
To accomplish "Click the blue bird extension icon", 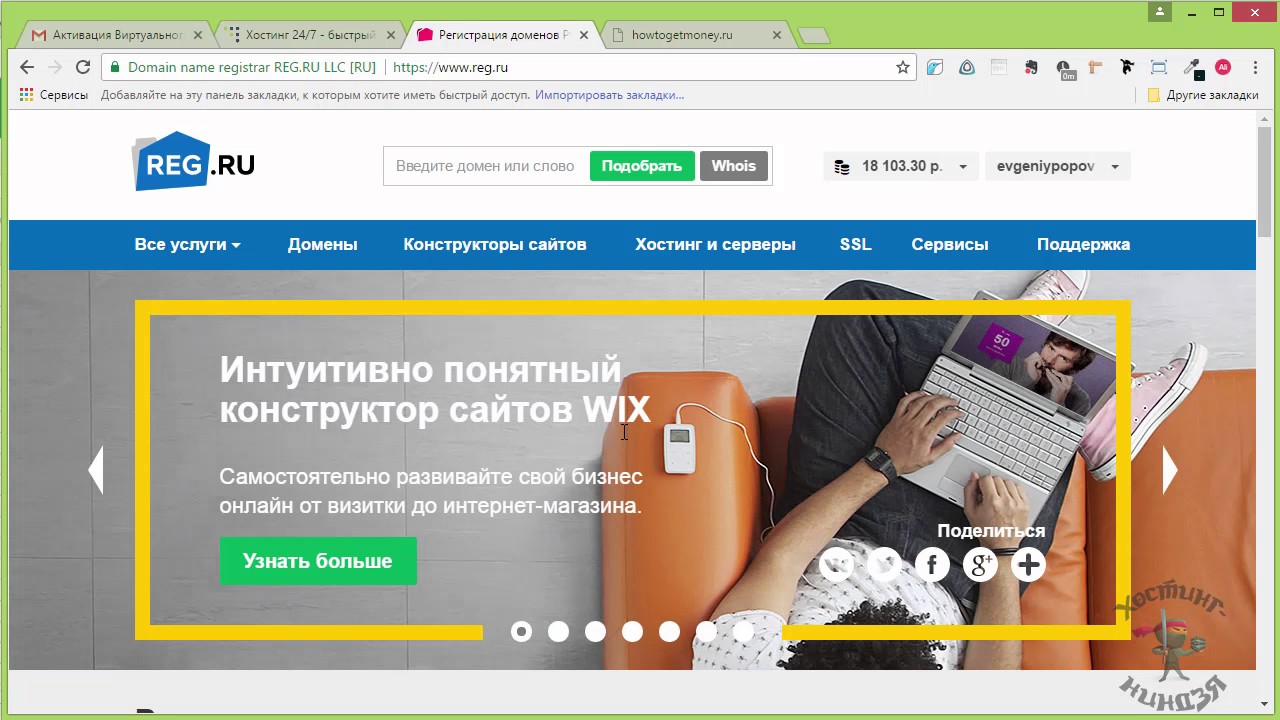I will 935,67.
